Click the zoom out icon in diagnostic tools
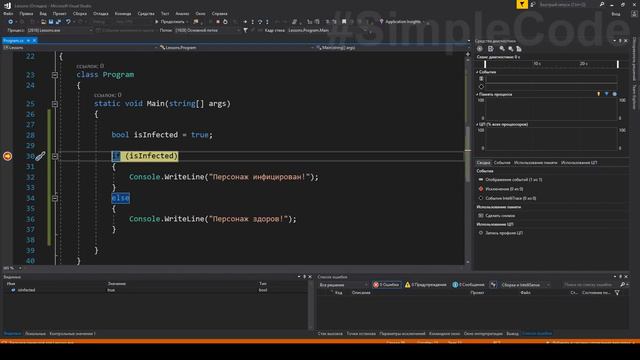The width and height of the screenshot is (640, 360). [x=511, y=49]
